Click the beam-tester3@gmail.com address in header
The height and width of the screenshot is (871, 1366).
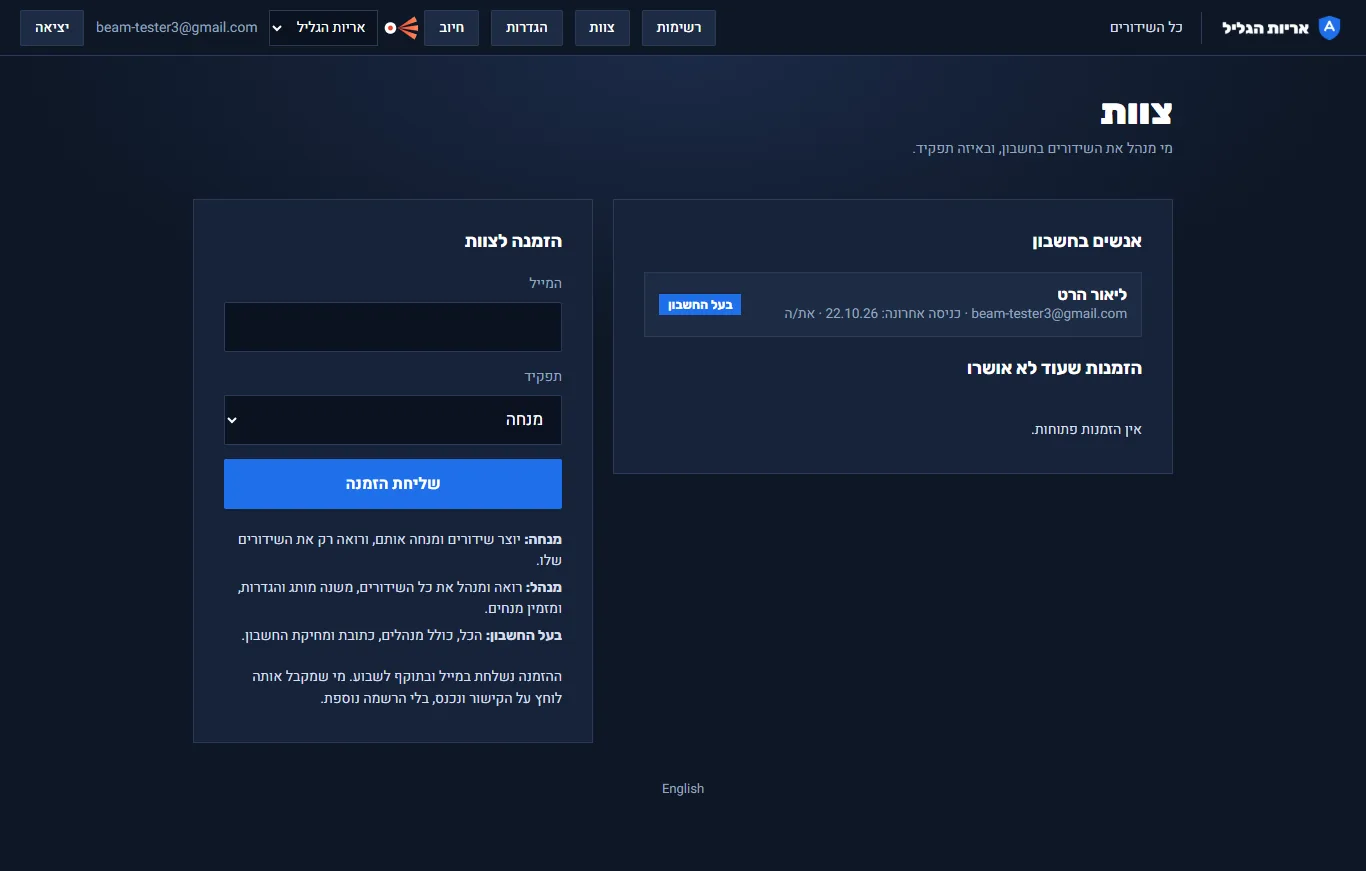(177, 28)
